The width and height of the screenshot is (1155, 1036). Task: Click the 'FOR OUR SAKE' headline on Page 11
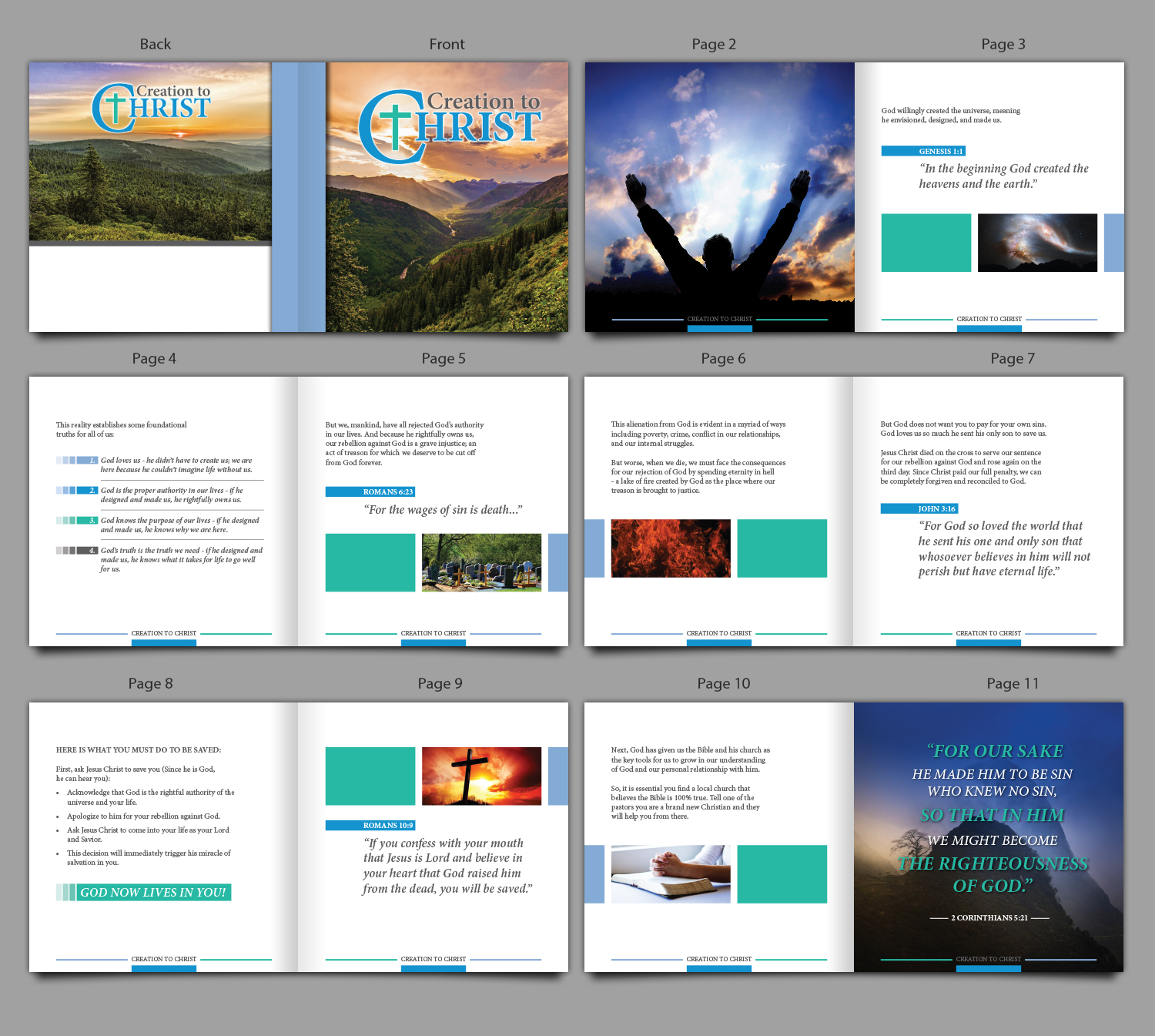996,751
